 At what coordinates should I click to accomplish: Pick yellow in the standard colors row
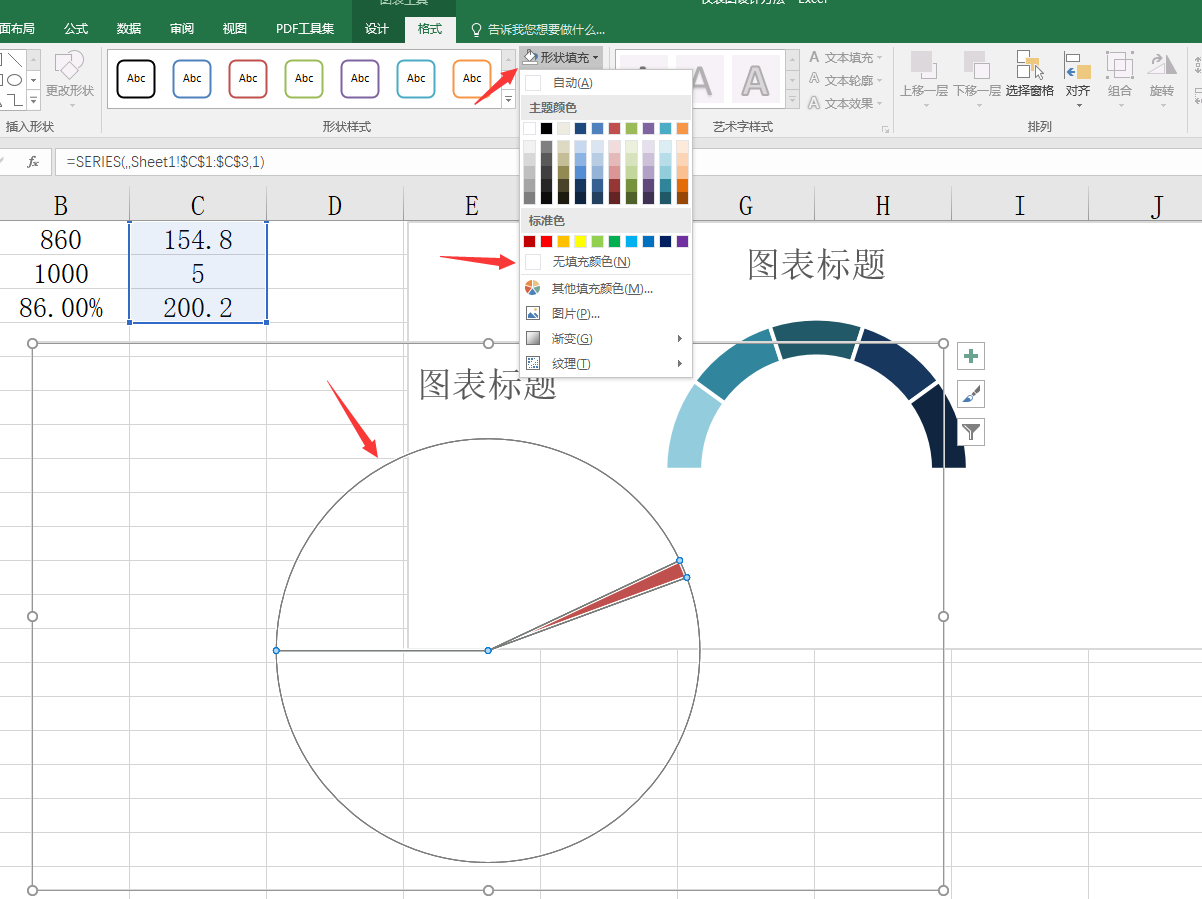click(x=580, y=241)
